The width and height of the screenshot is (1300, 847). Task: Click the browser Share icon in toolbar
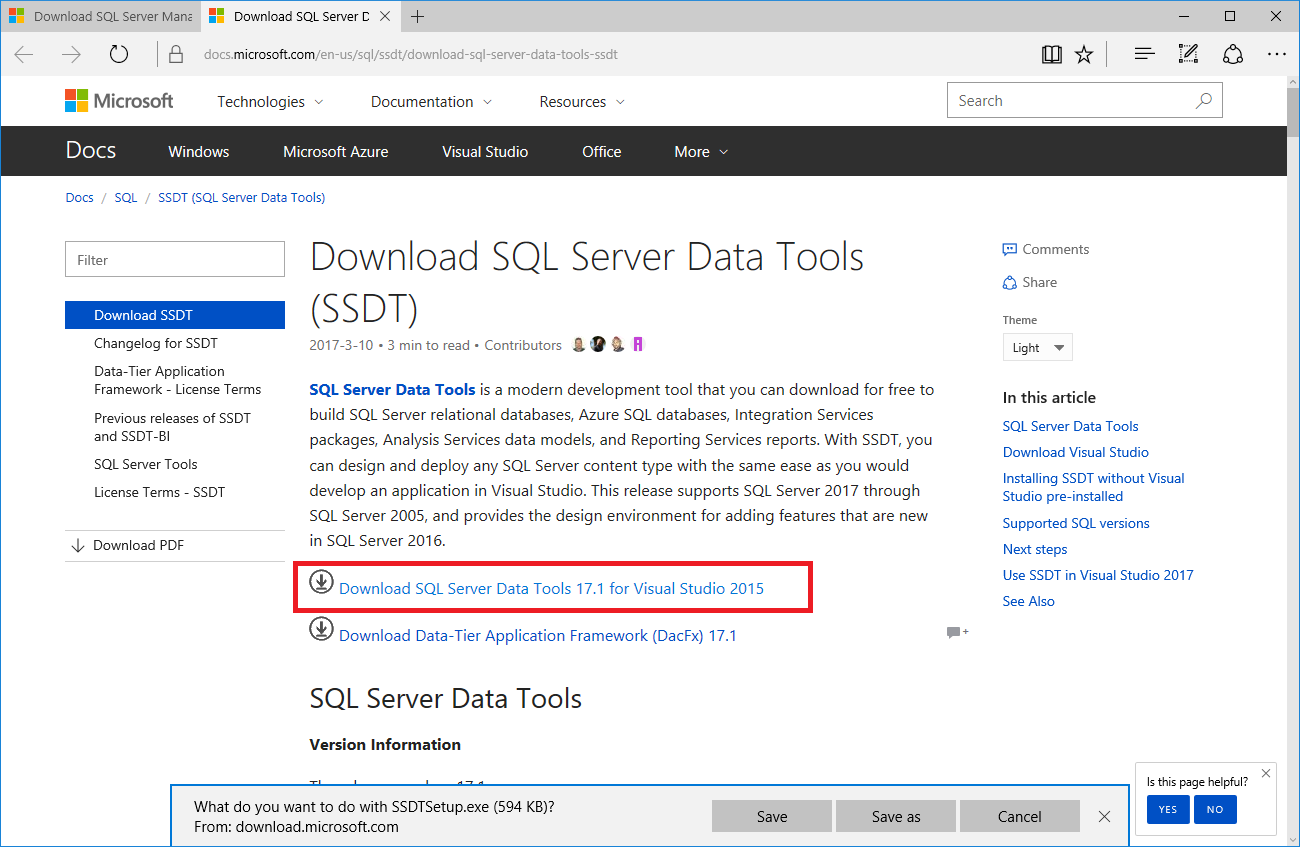point(1233,54)
